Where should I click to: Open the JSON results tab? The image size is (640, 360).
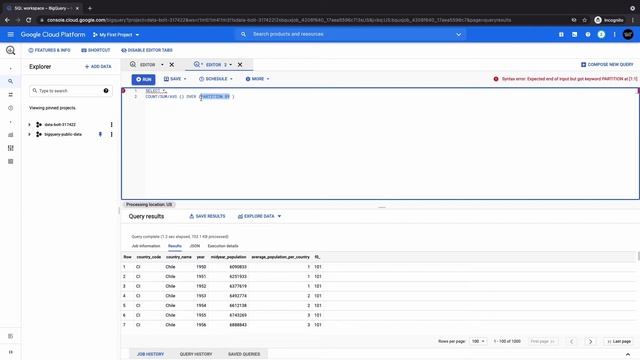(195, 246)
